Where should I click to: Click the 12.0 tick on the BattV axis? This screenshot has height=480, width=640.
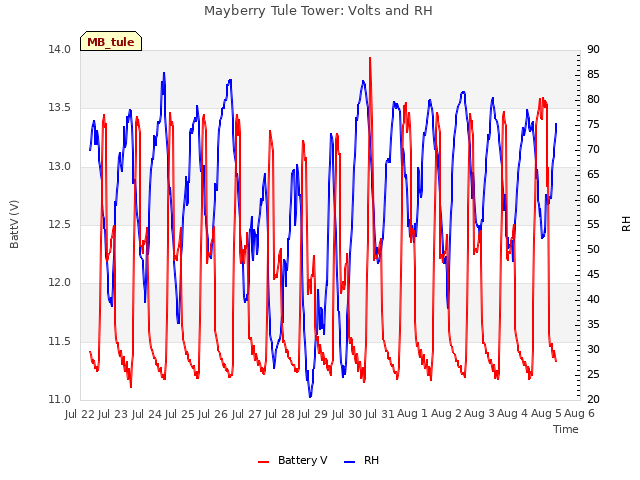point(59,282)
